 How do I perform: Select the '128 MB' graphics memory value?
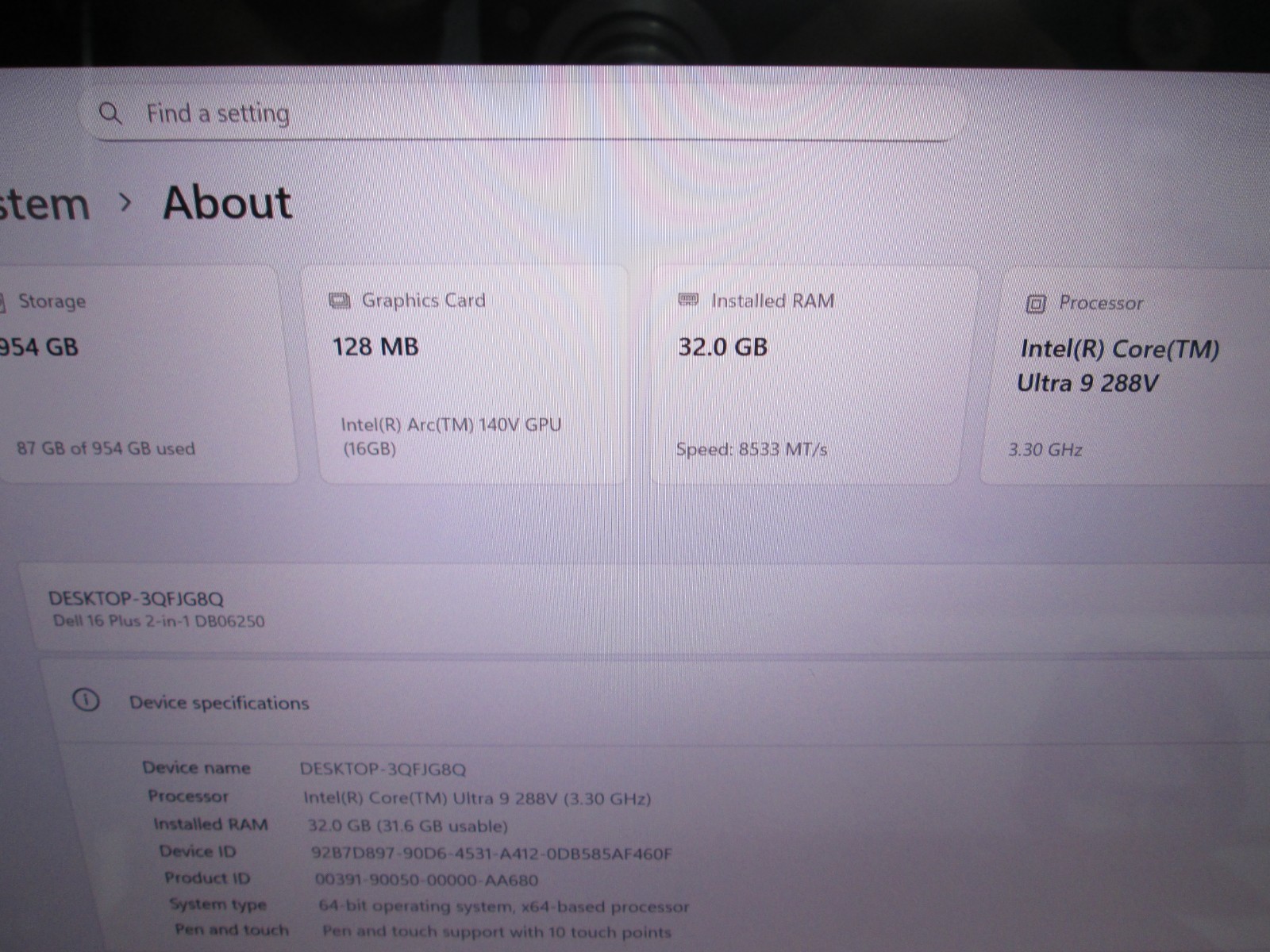click(375, 347)
